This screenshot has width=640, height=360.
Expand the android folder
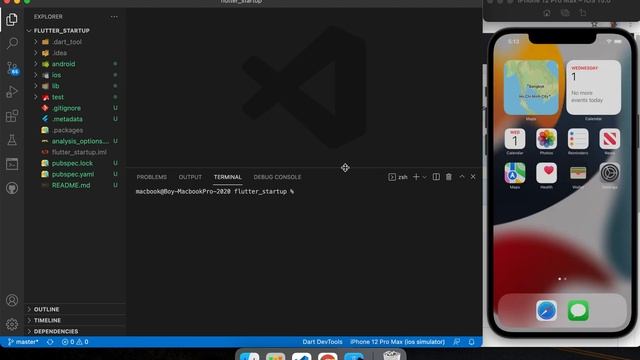coord(63,64)
